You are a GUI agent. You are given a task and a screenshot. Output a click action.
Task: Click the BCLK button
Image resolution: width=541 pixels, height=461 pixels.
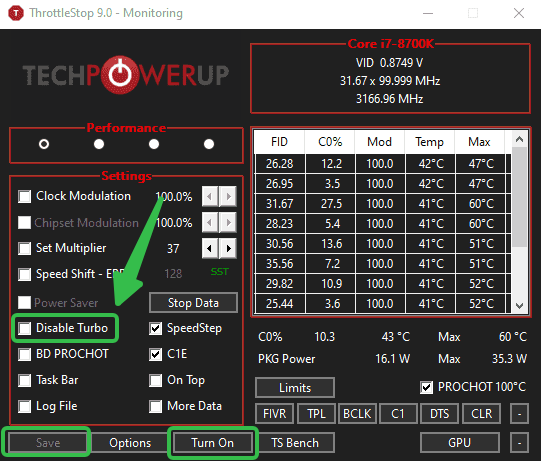(357, 413)
